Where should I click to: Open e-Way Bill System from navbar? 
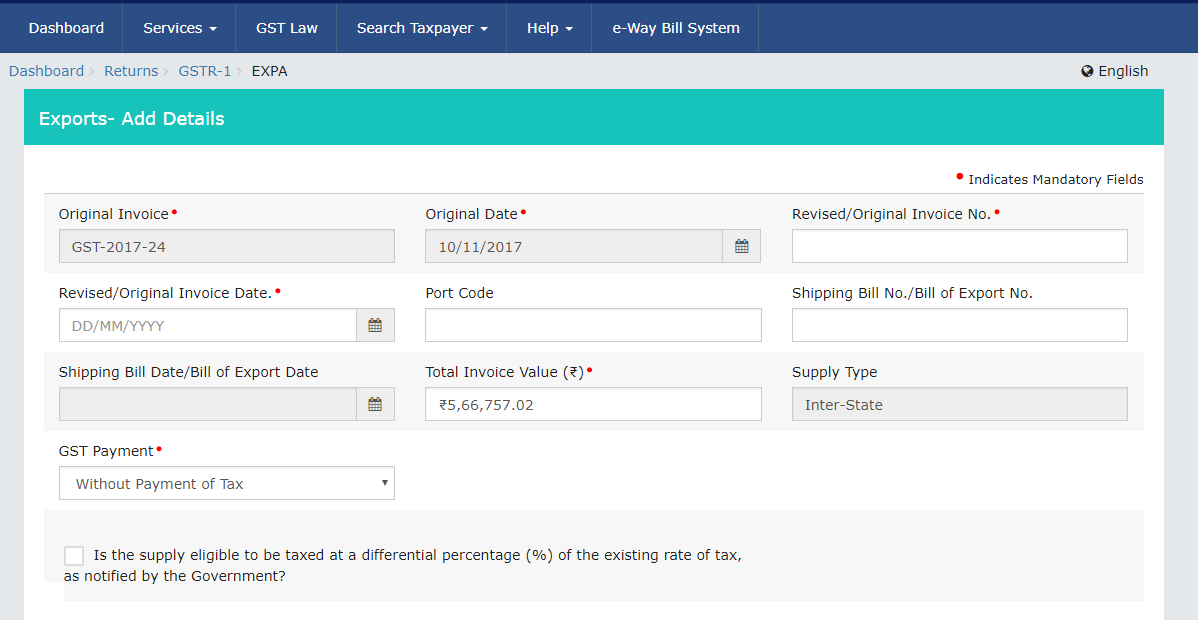coord(675,28)
